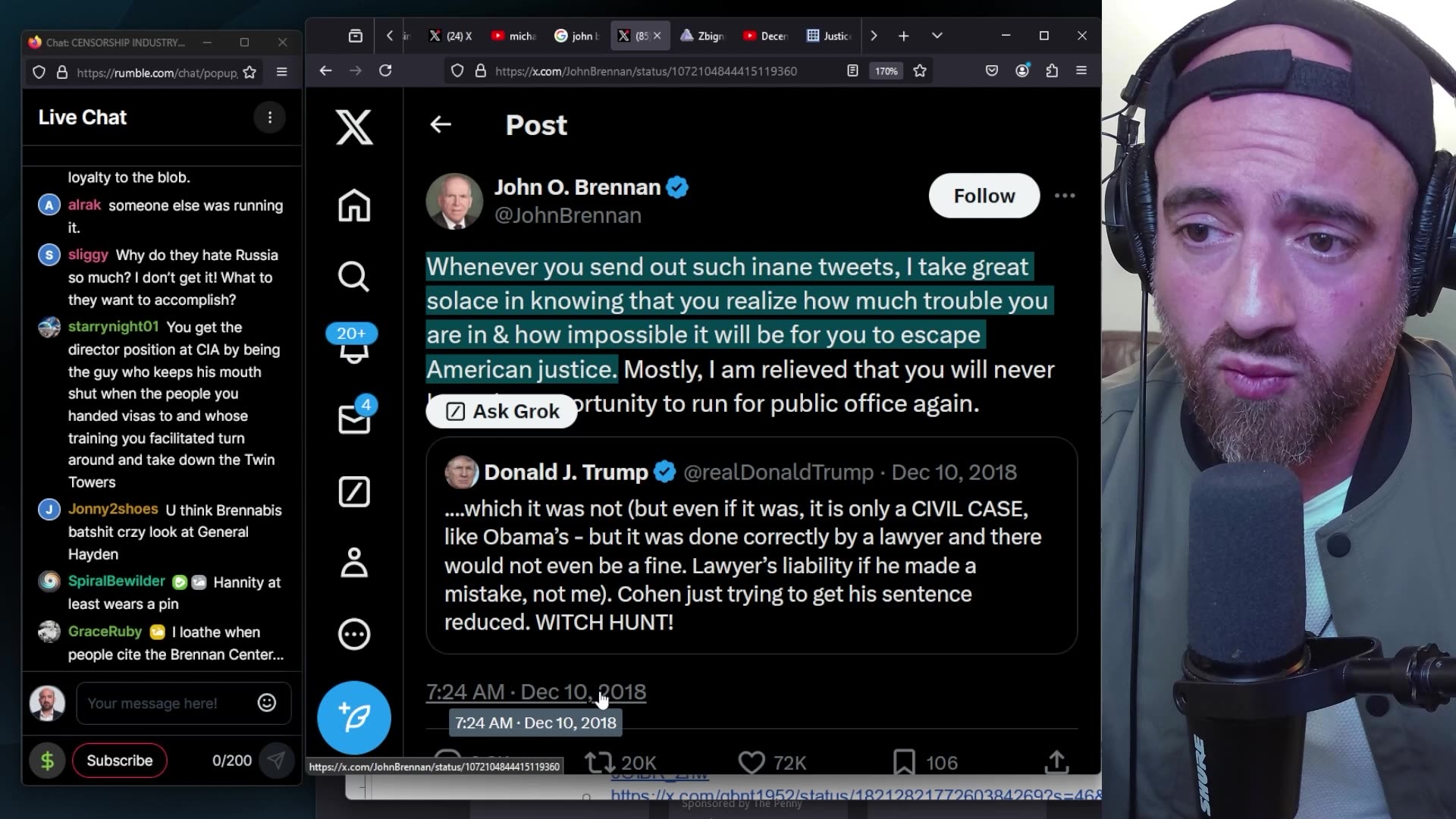Click the blue Compose post button
Viewport: 1456px width, 819px height.
(354, 717)
